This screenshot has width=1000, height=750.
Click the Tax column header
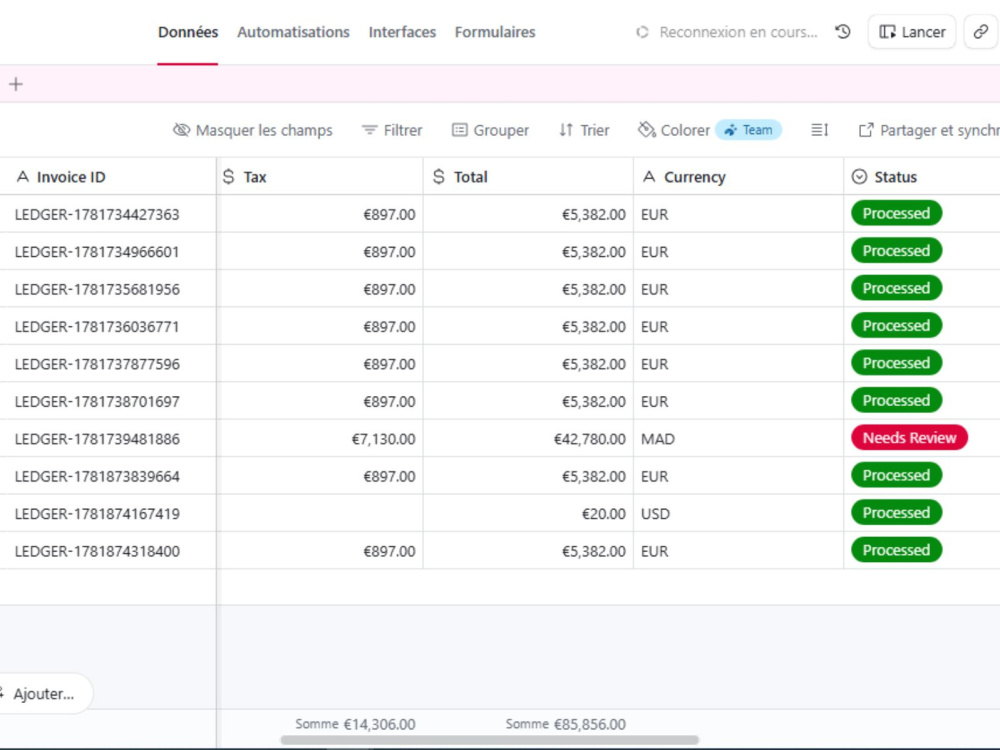tap(320, 177)
